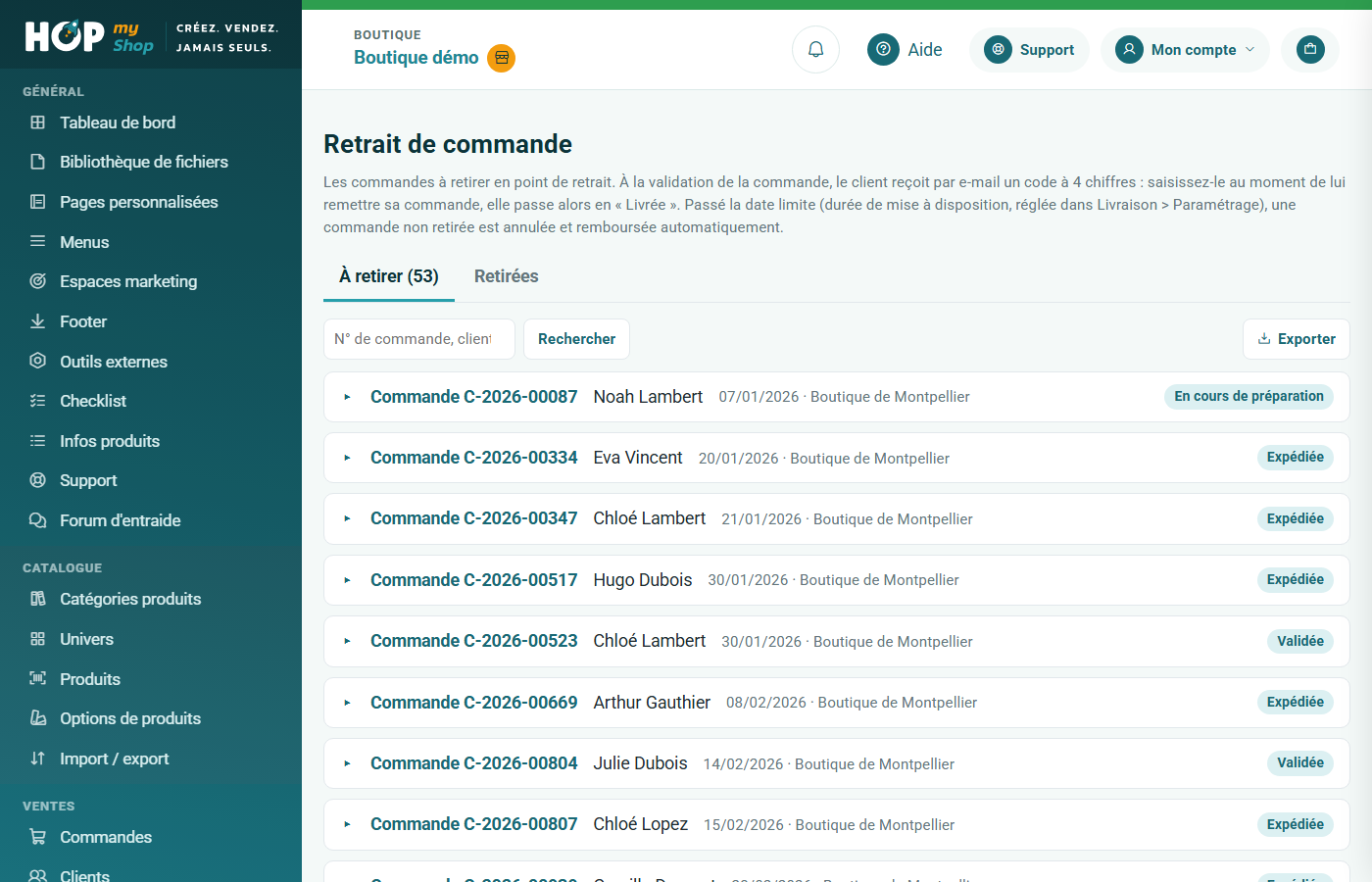Viewport: 1372px width, 882px height.
Task: Open the Mon compte dropdown
Action: pyautogui.click(x=1185, y=49)
